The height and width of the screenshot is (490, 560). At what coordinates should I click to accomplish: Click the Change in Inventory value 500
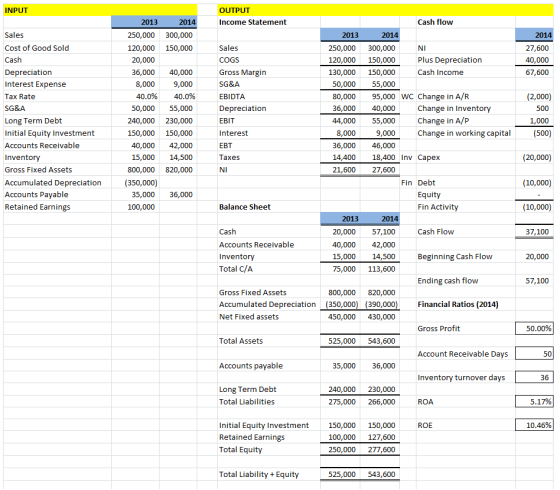tap(542, 109)
